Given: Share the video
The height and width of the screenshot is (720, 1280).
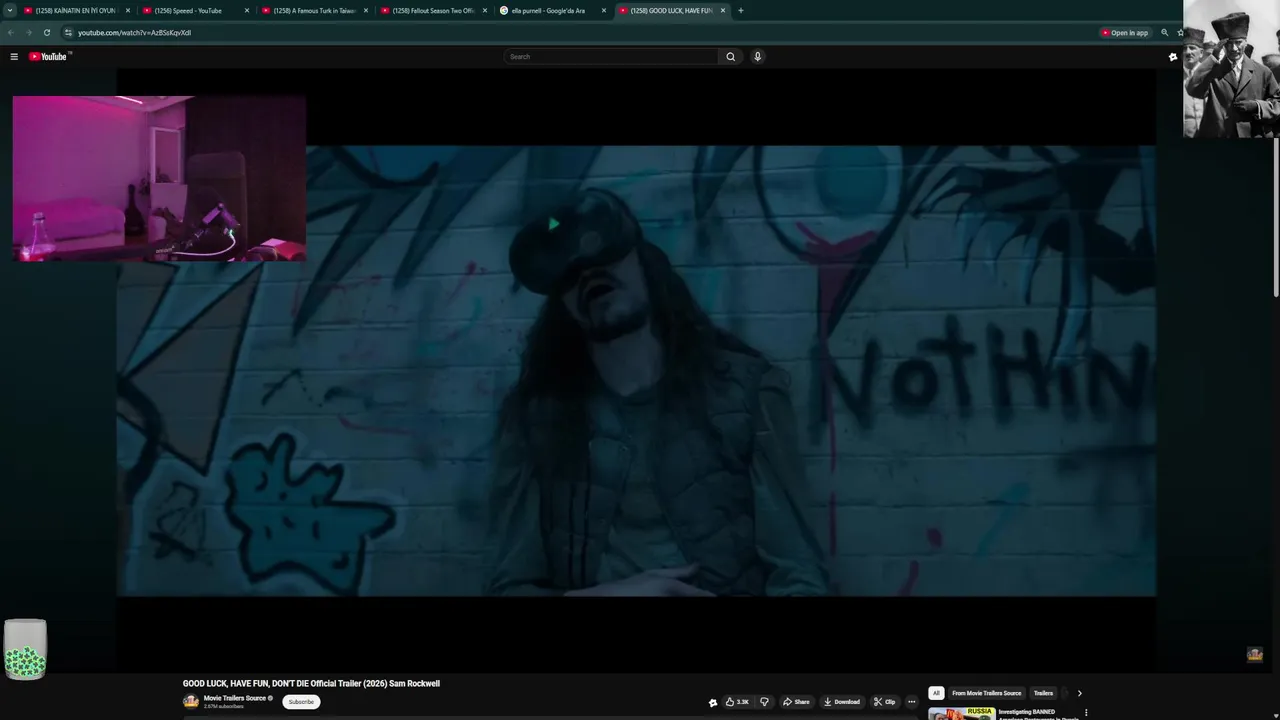Looking at the screenshot, I should (796, 702).
